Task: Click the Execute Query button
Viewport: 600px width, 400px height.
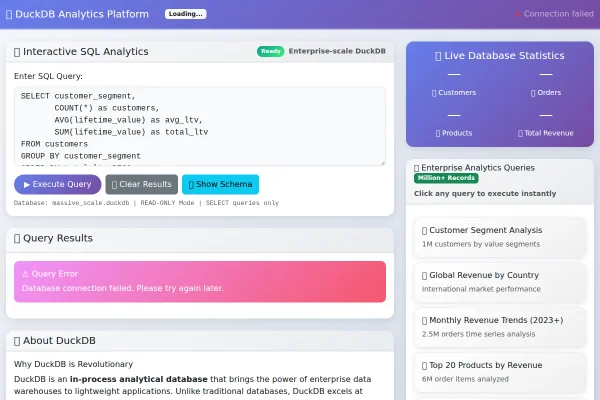Action: tap(57, 184)
